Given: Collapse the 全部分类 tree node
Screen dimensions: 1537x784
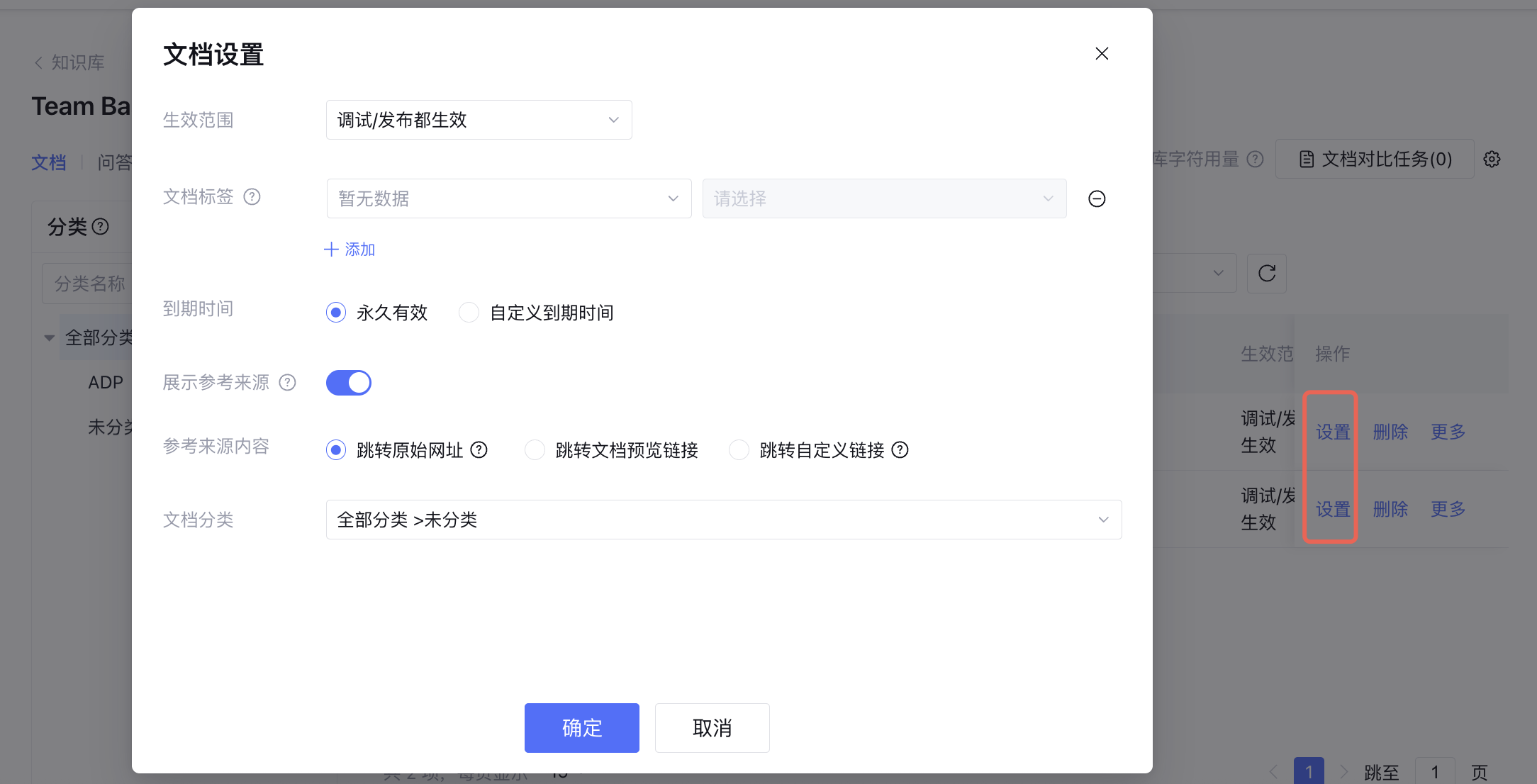Looking at the screenshot, I should coord(49,338).
